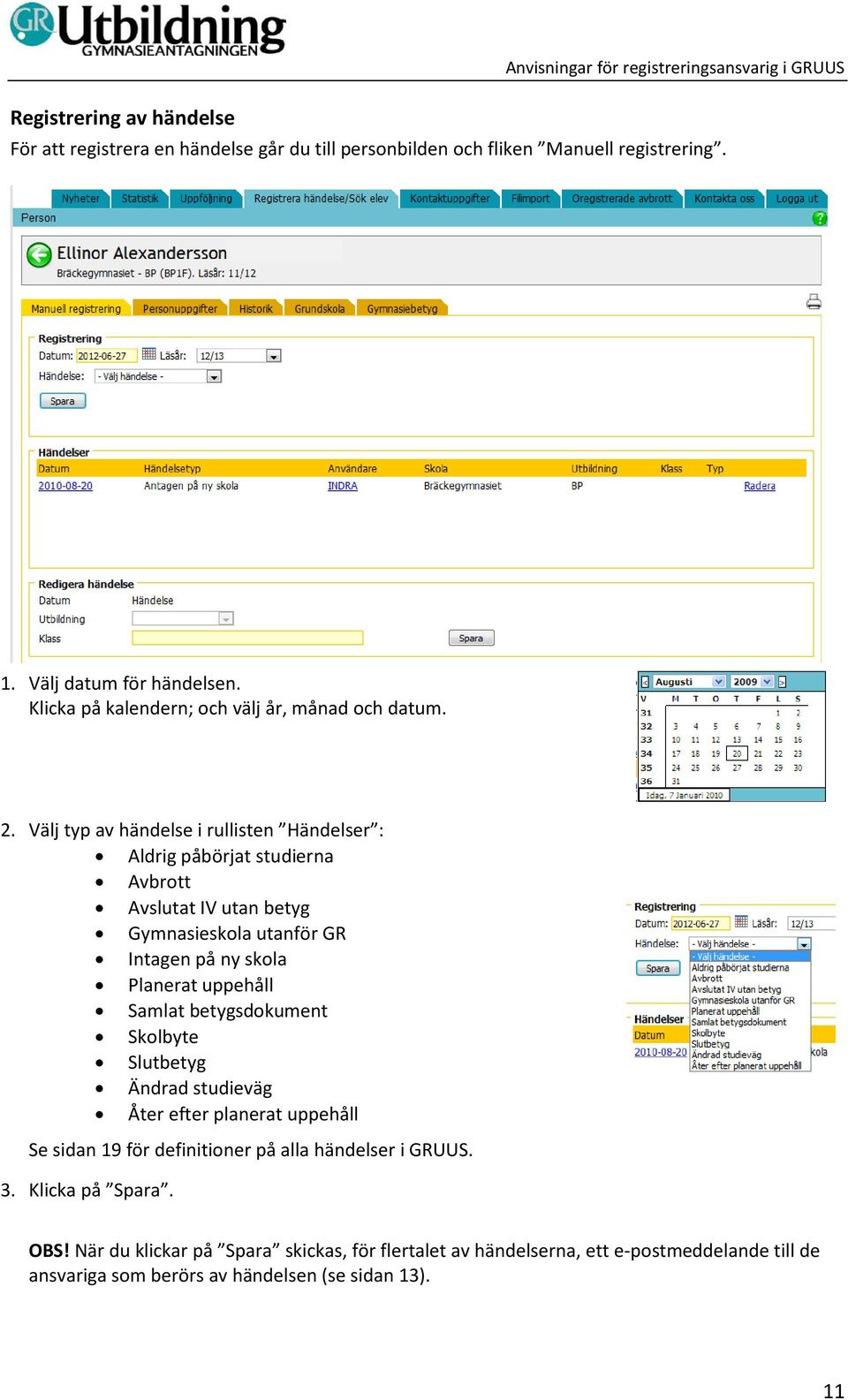
Task: Click calendar icon in the small dropdown-list screenshot
Action: click(741, 921)
